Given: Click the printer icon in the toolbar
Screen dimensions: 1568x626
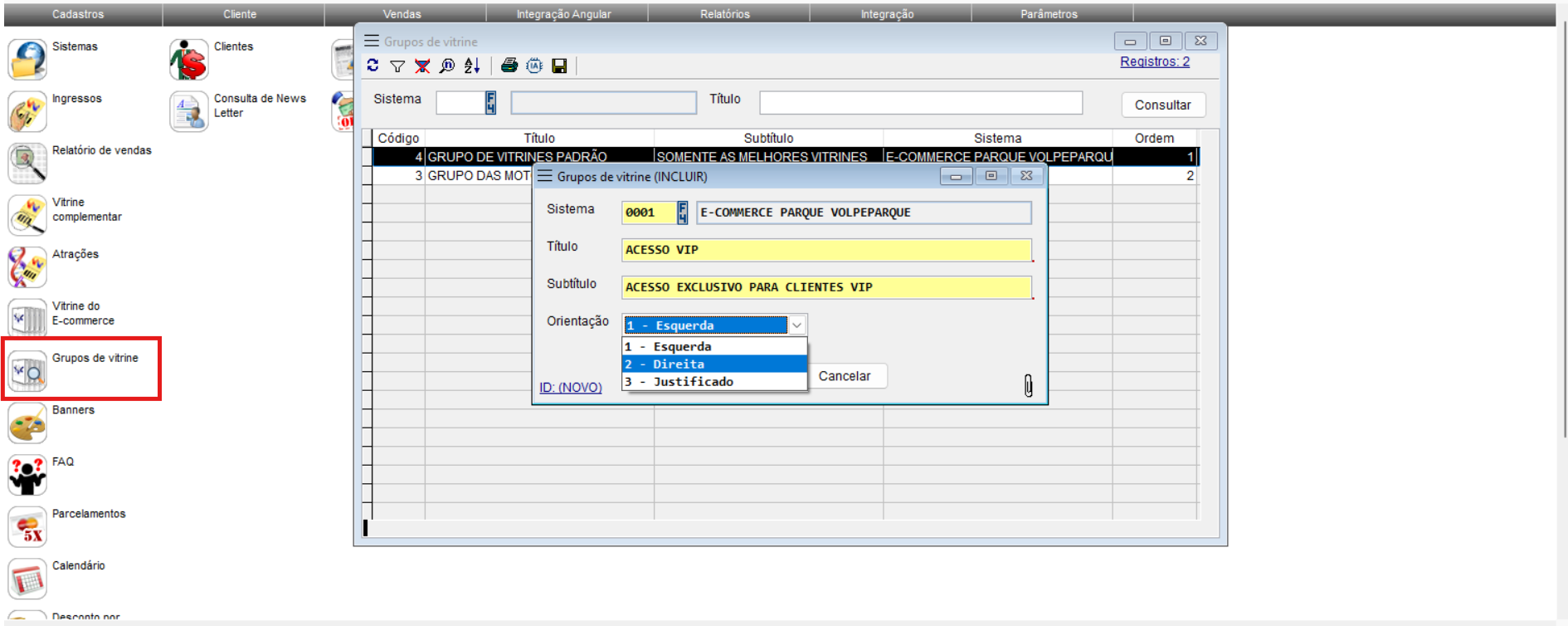Looking at the screenshot, I should 509,66.
